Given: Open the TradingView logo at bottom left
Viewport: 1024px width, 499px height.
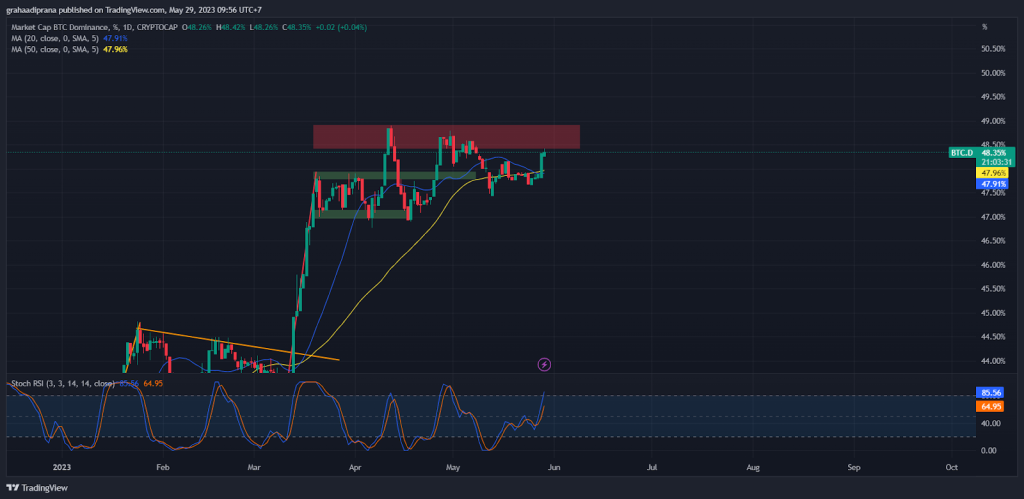Looking at the screenshot, I should pyautogui.click(x=37, y=488).
